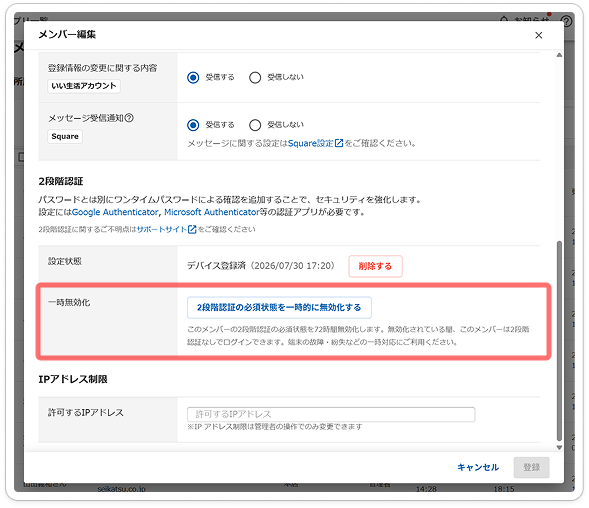Open the サポートサイト link
Screen dimensions: 589x508
click(162, 229)
